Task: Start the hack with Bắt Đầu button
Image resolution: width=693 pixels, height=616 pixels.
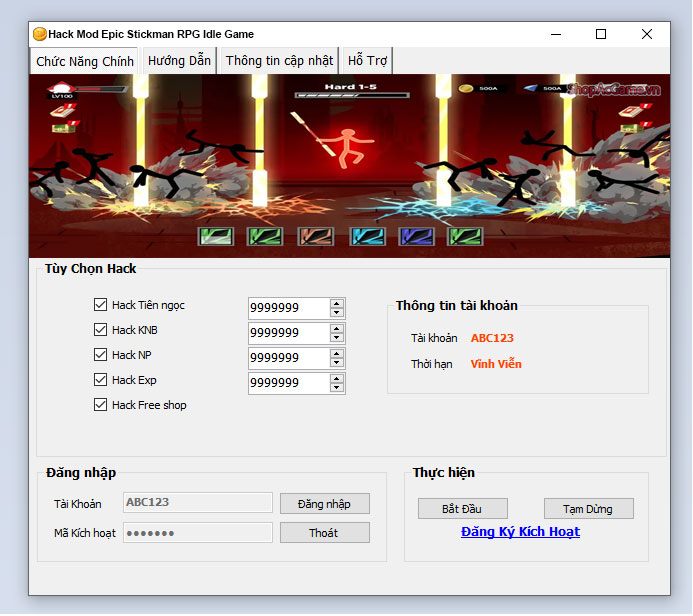Action: tap(463, 509)
